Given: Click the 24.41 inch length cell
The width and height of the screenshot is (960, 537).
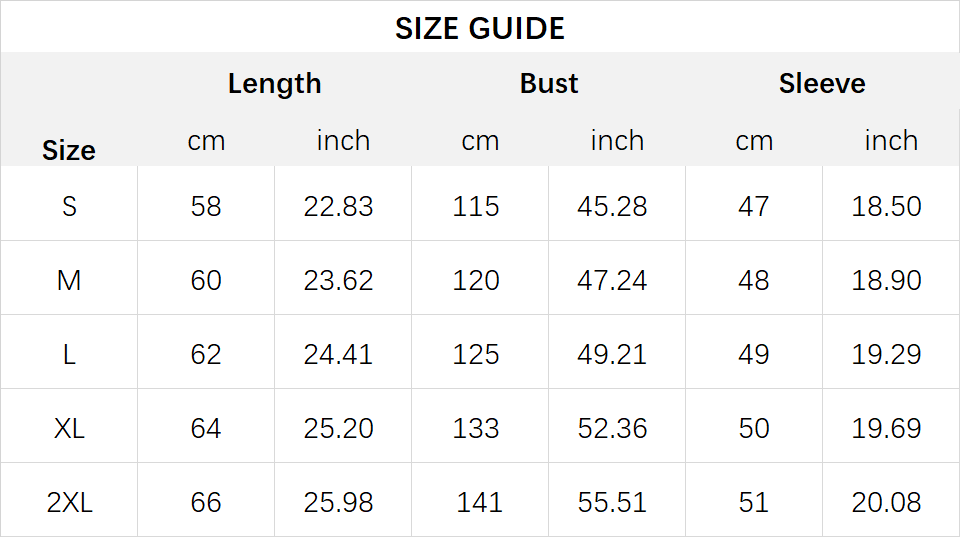Looking at the screenshot, I should pos(339,355).
